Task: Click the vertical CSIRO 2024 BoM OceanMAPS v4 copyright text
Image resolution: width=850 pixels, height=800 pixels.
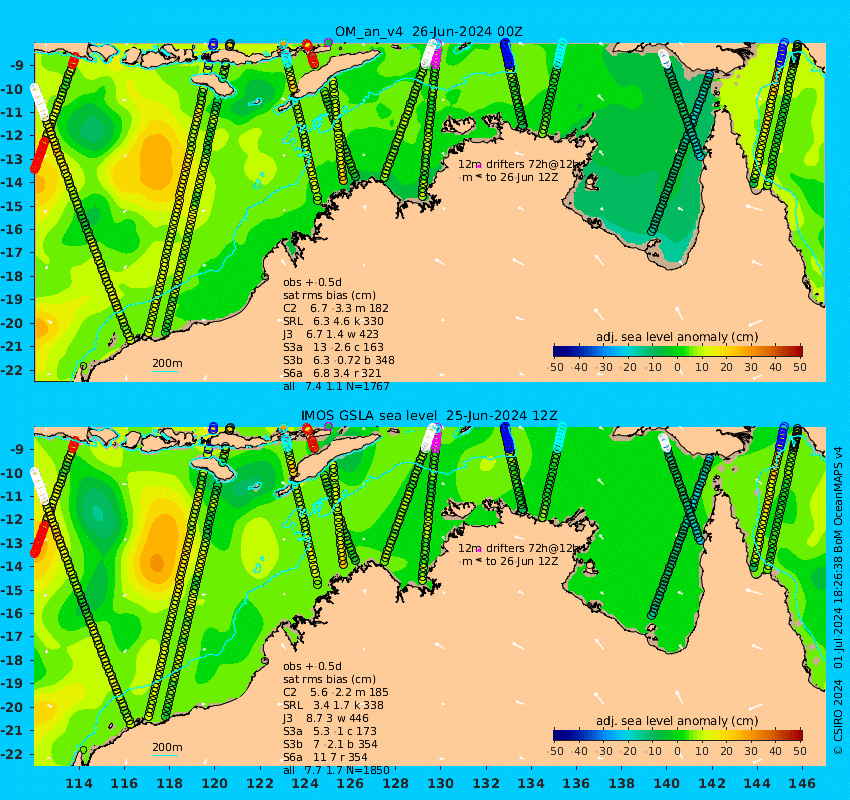Action: click(838, 601)
